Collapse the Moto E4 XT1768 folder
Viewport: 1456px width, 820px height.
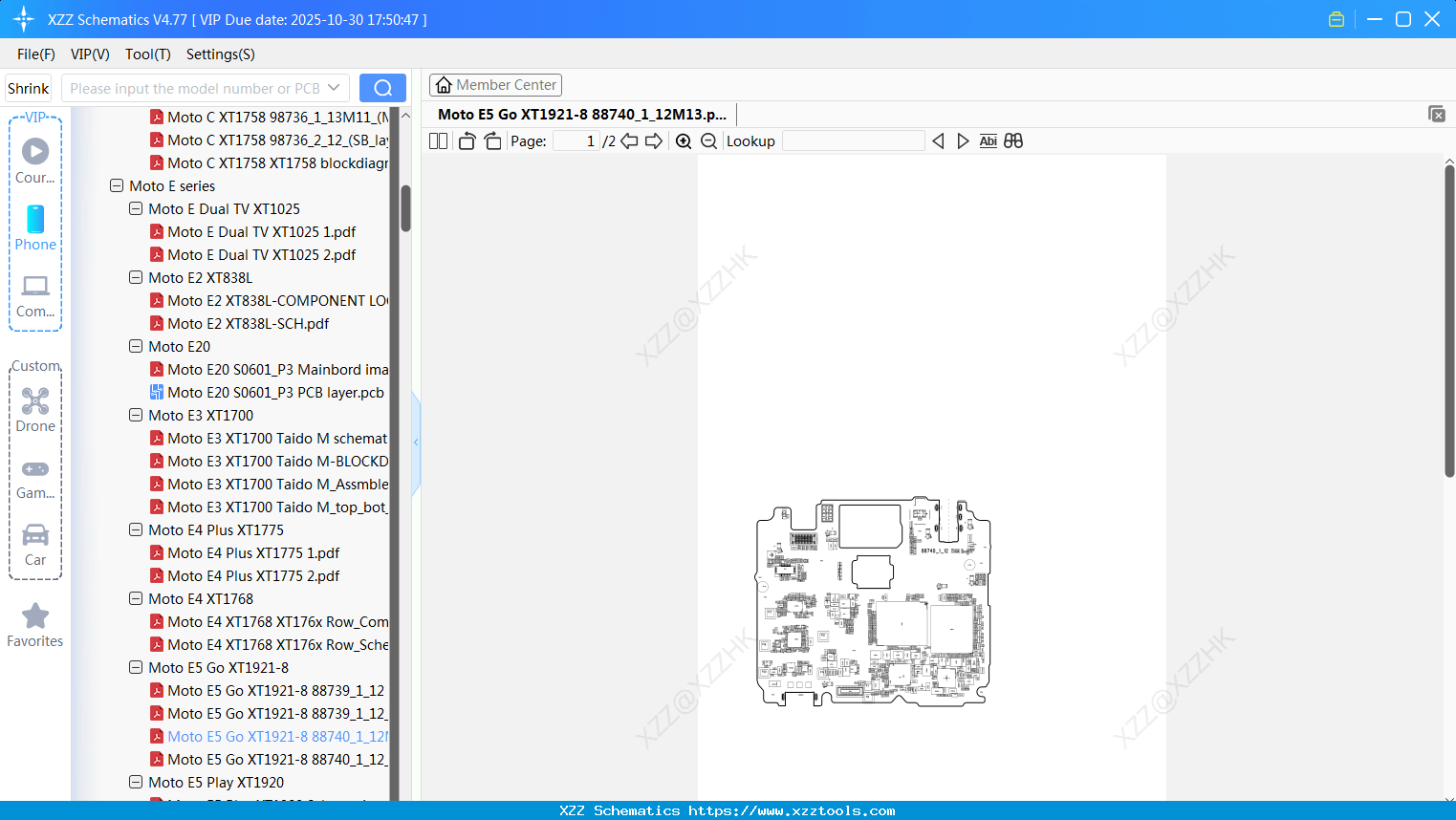[136, 599]
